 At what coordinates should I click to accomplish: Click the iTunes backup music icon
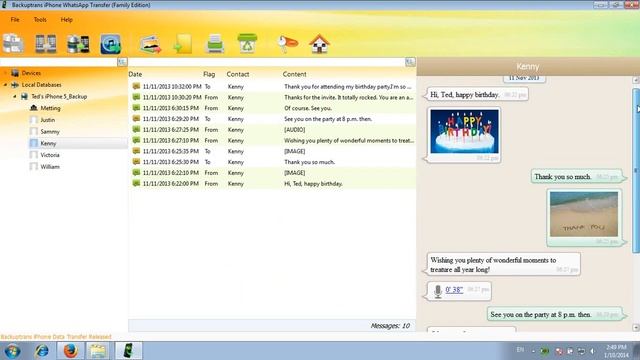tap(111, 44)
